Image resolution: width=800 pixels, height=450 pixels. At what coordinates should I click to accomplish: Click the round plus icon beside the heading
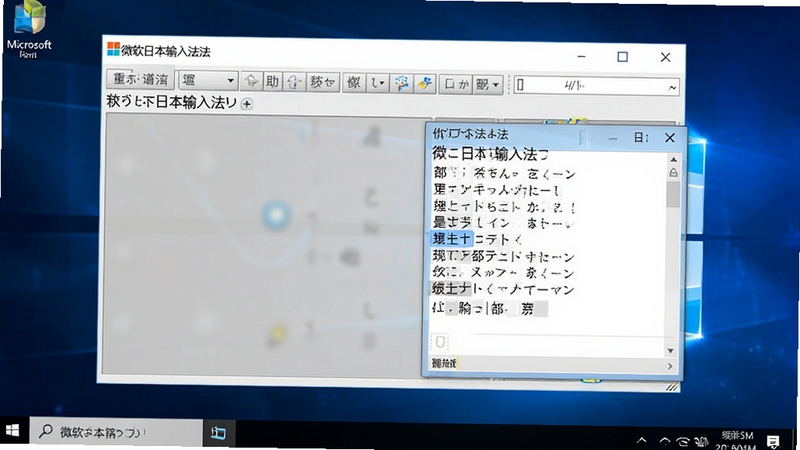pyautogui.click(x=247, y=104)
